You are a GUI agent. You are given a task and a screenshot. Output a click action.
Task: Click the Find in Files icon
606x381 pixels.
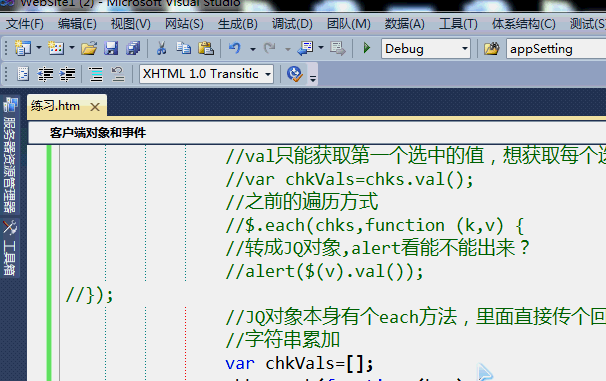click(492, 49)
